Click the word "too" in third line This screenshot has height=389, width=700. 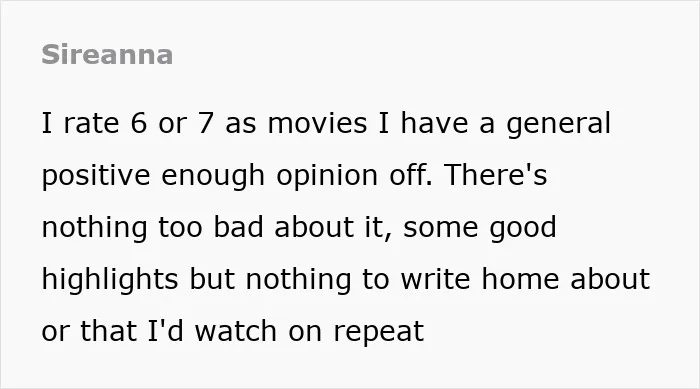pos(180,227)
